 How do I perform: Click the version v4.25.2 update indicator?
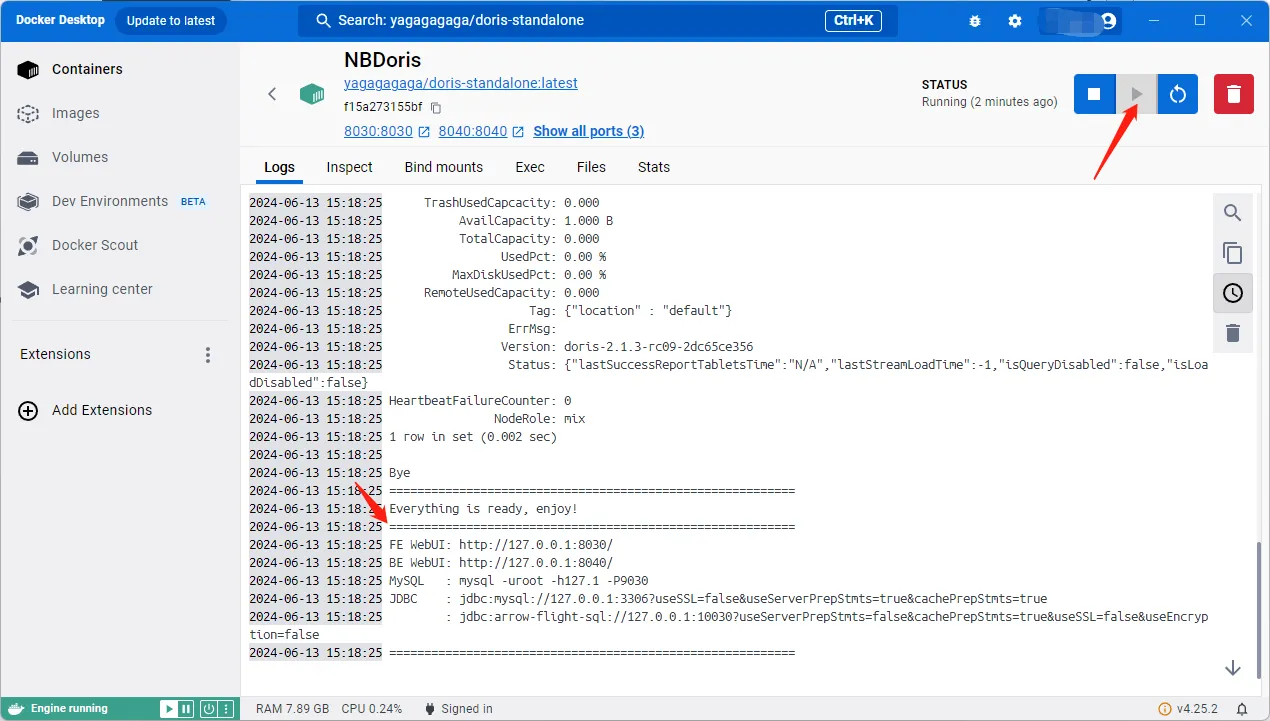1188,709
